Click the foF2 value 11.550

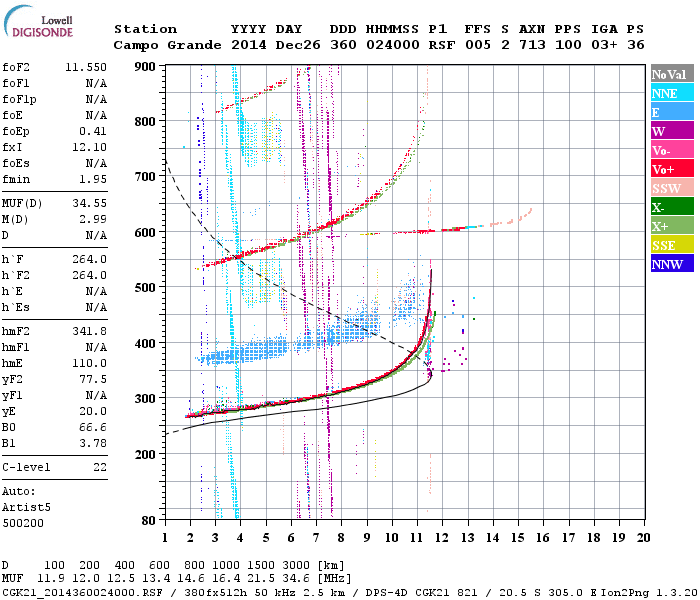86,67
